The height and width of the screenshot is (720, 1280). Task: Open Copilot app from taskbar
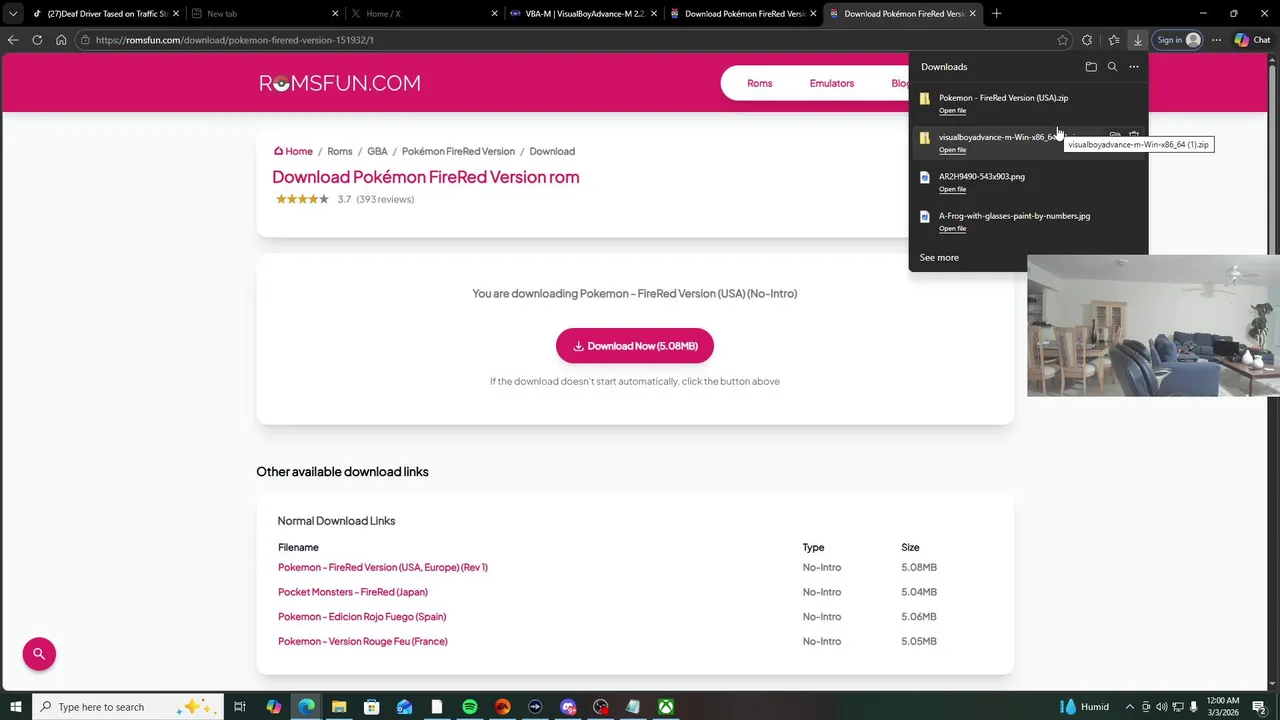(x=274, y=707)
